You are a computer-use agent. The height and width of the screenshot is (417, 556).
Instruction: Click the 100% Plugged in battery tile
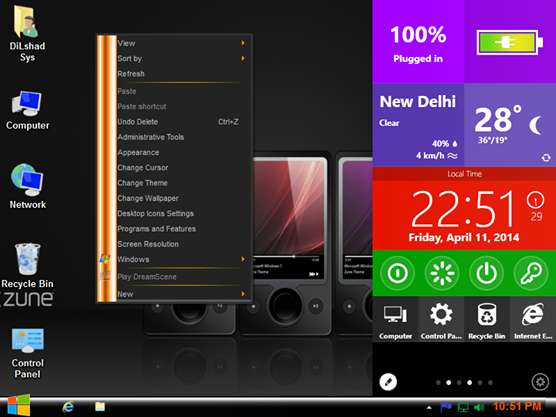coord(418,42)
